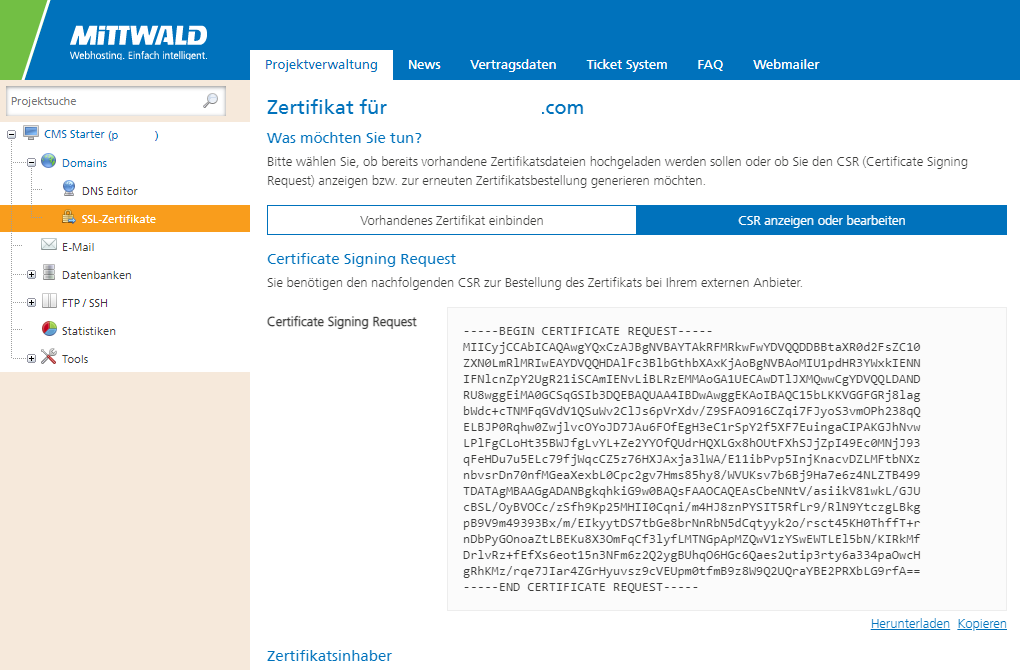Select Datenbanken in the sidebar tree
Image resolution: width=1020 pixels, height=670 pixels.
point(96,275)
